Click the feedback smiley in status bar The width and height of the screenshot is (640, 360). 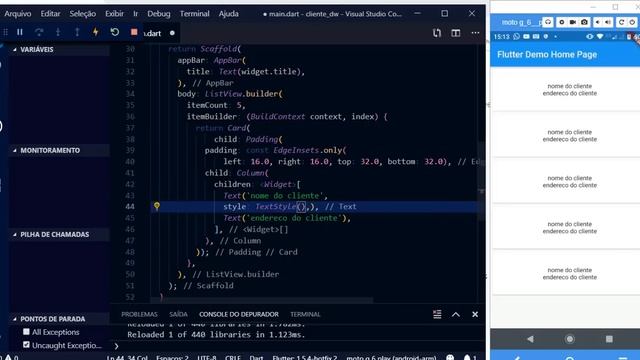click(x=450, y=358)
